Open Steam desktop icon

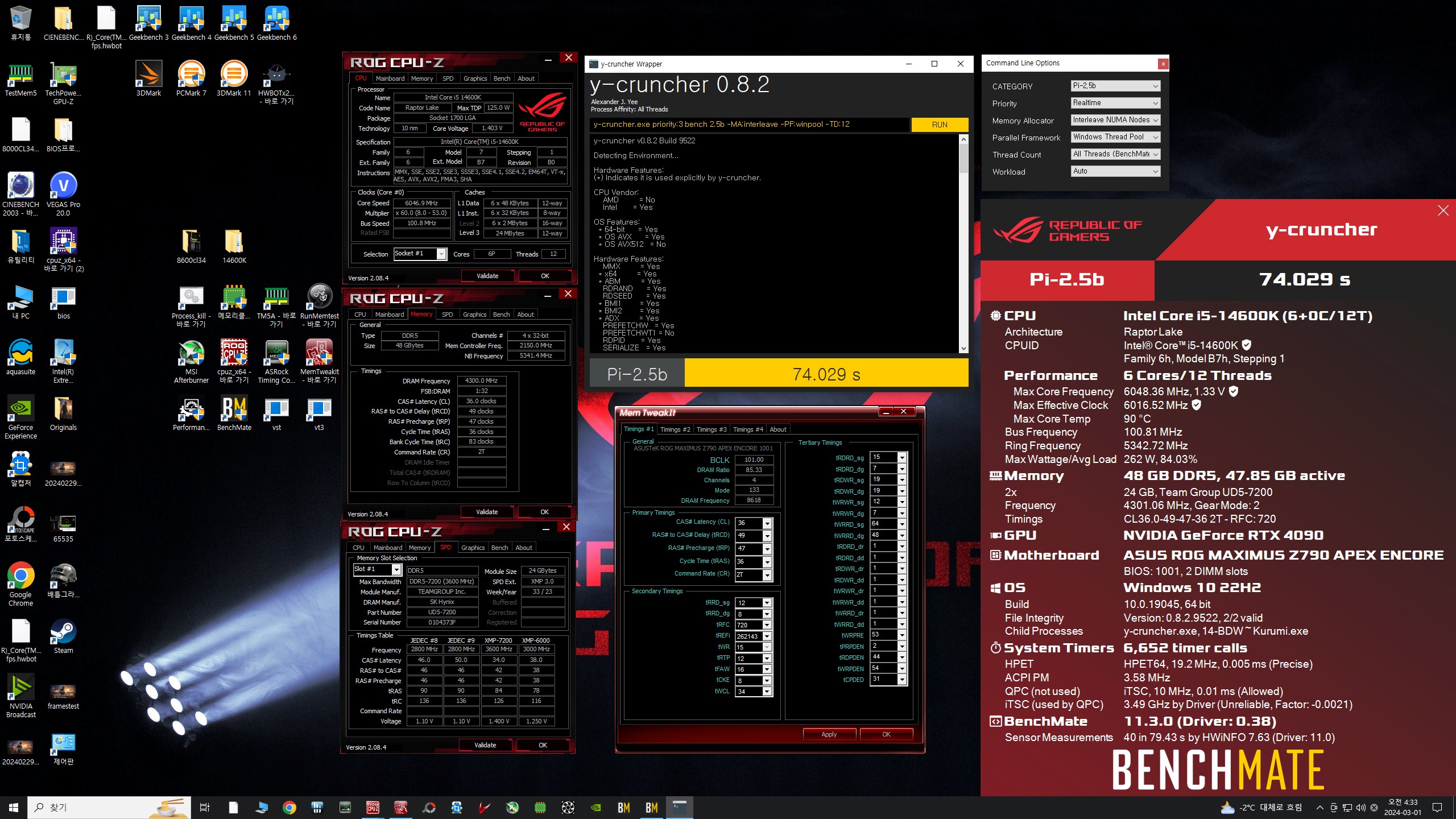(x=63, y=636)
